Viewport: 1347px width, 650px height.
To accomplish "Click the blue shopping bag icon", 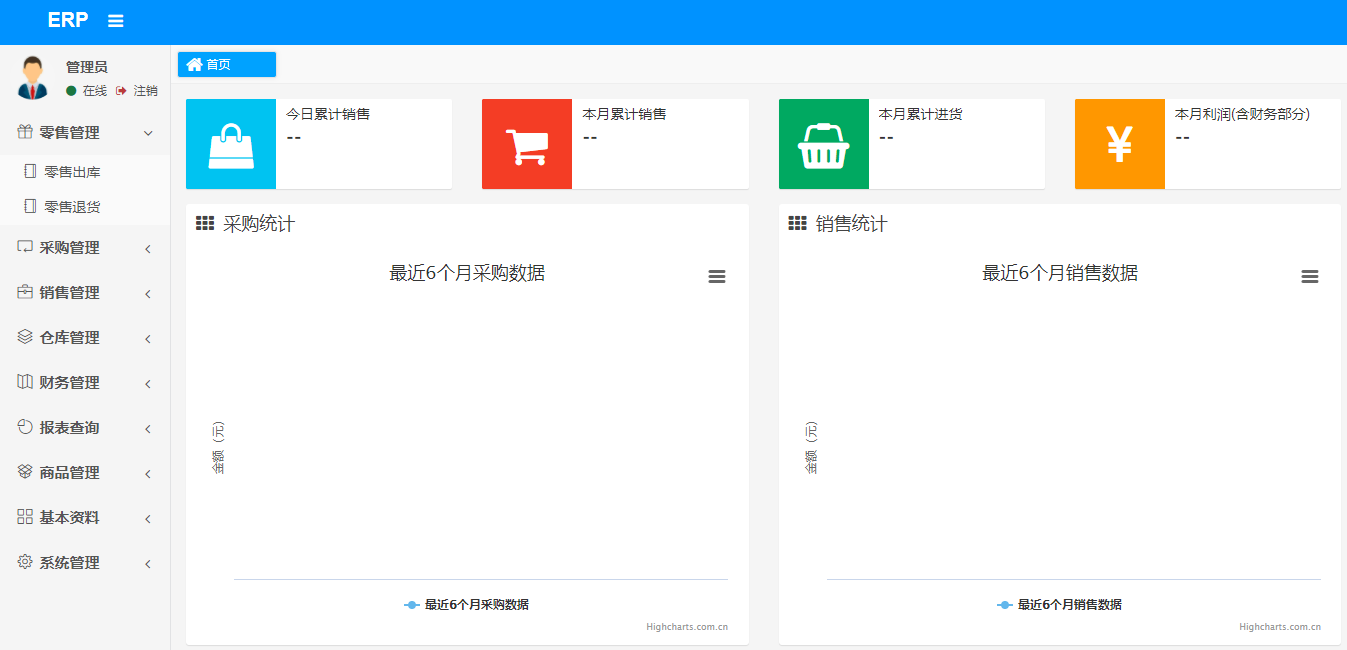I will point(231,144).
